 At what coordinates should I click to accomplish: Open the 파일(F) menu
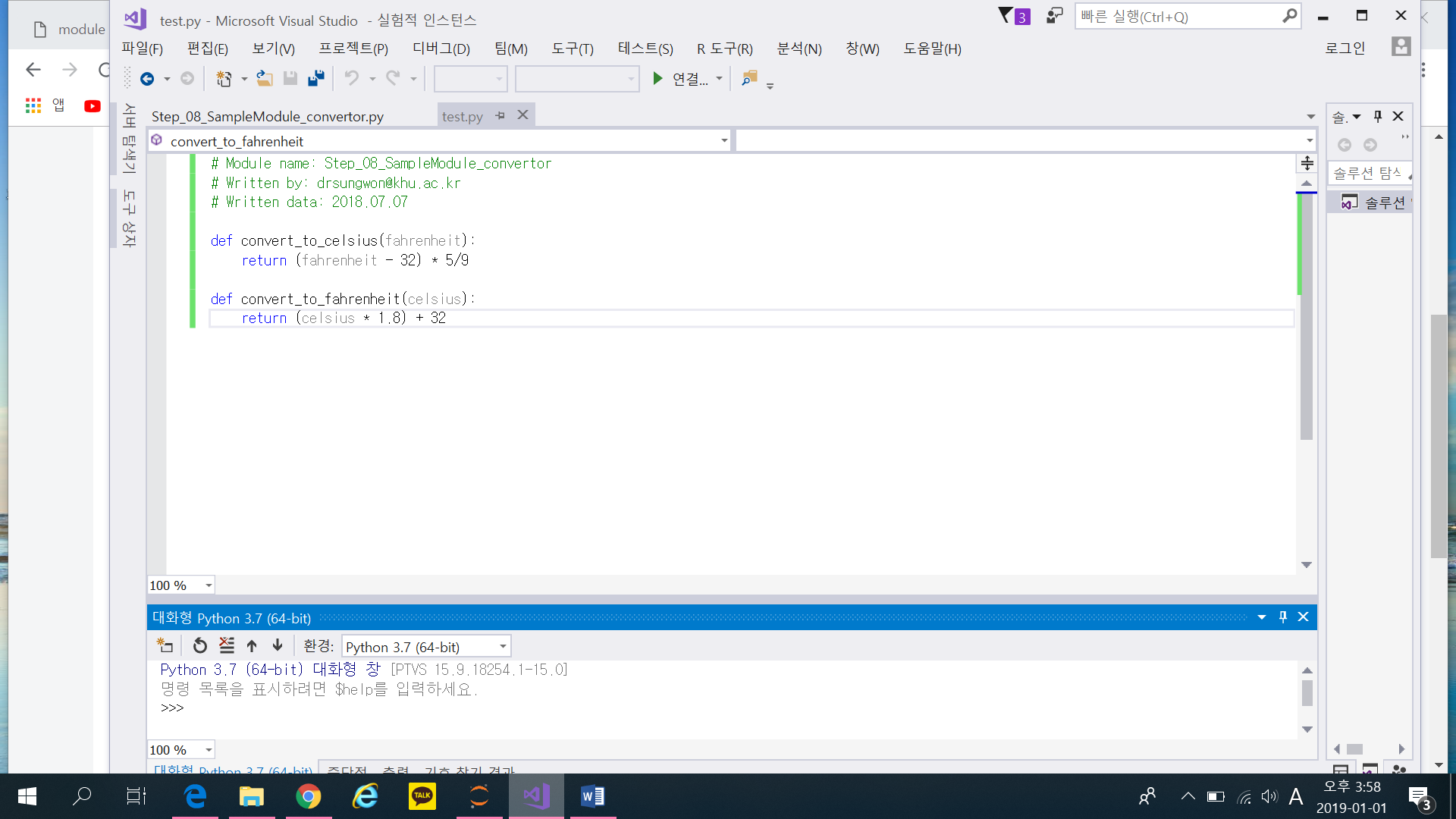[x=143, y=49]
